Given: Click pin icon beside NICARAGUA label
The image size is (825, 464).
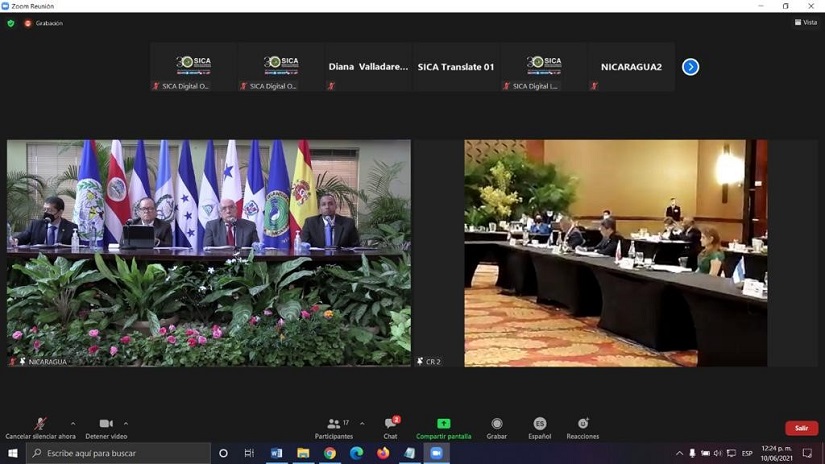Looking at the screenshot, I should point(23,361).
